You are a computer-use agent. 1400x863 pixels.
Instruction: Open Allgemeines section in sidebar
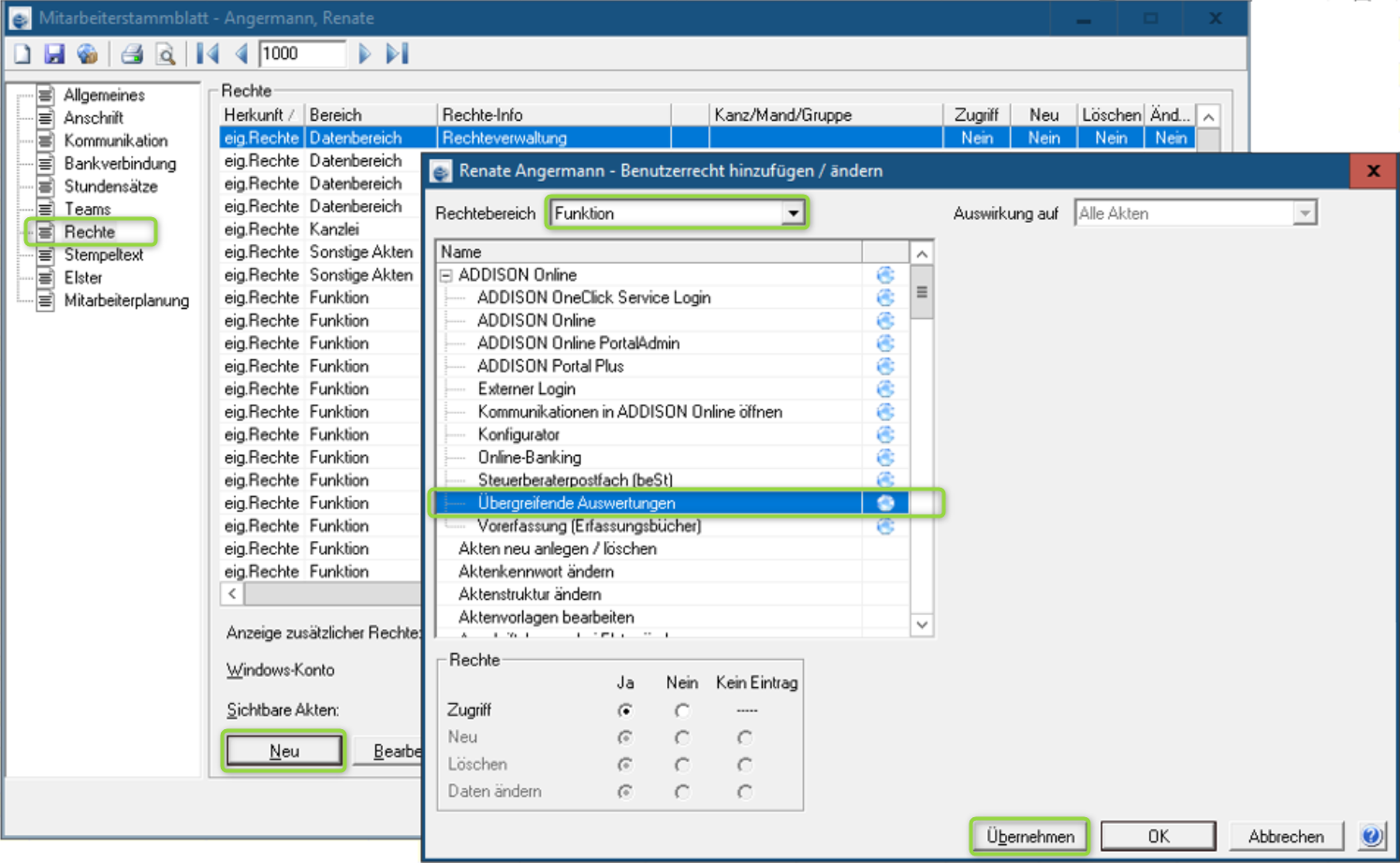click(x=104, y=95)
